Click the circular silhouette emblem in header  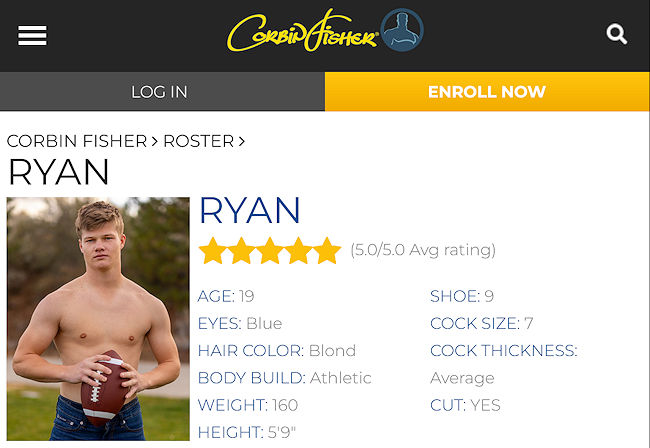click(x=402, y=31)
